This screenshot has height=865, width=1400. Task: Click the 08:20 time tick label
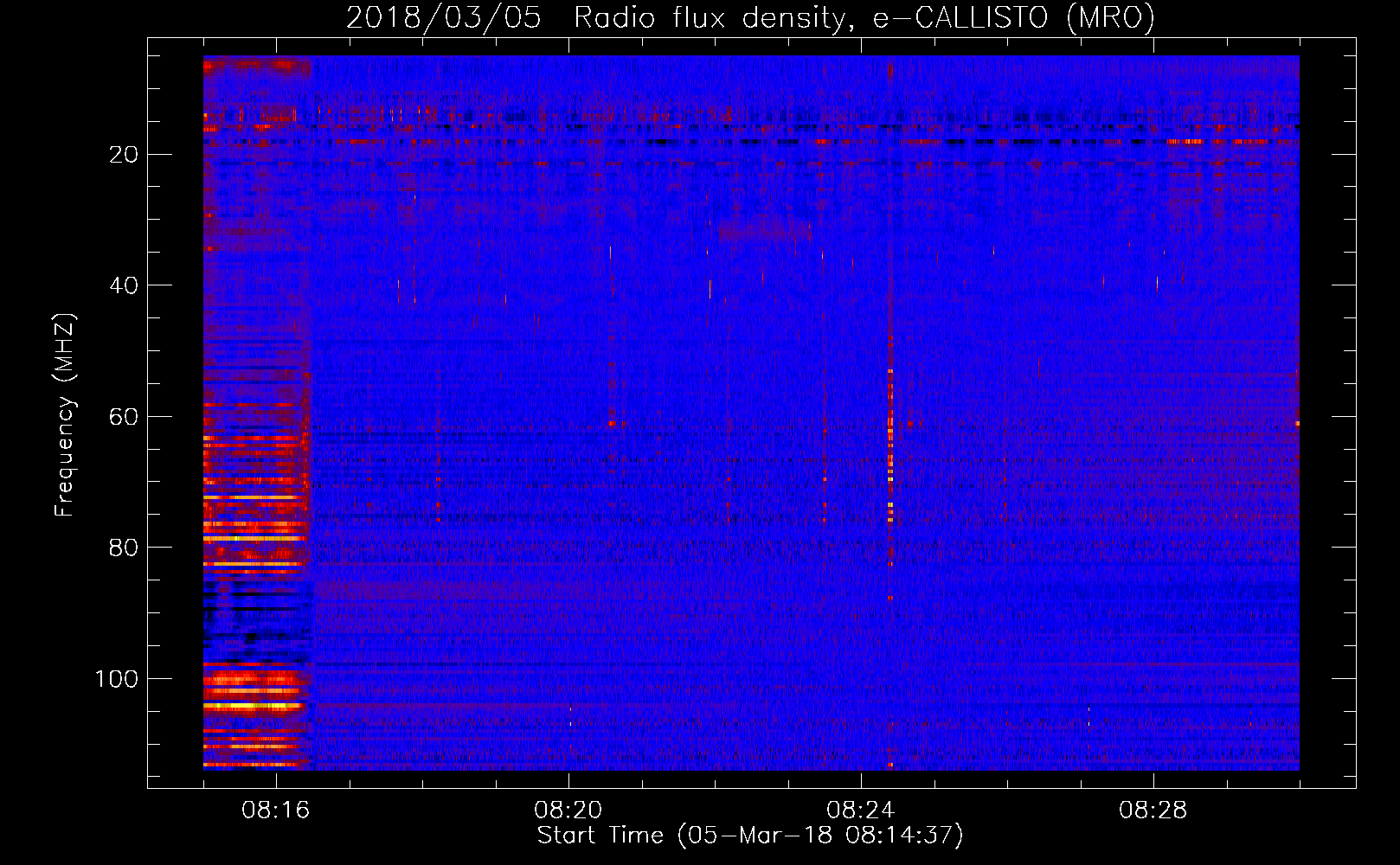coord(568,811)
